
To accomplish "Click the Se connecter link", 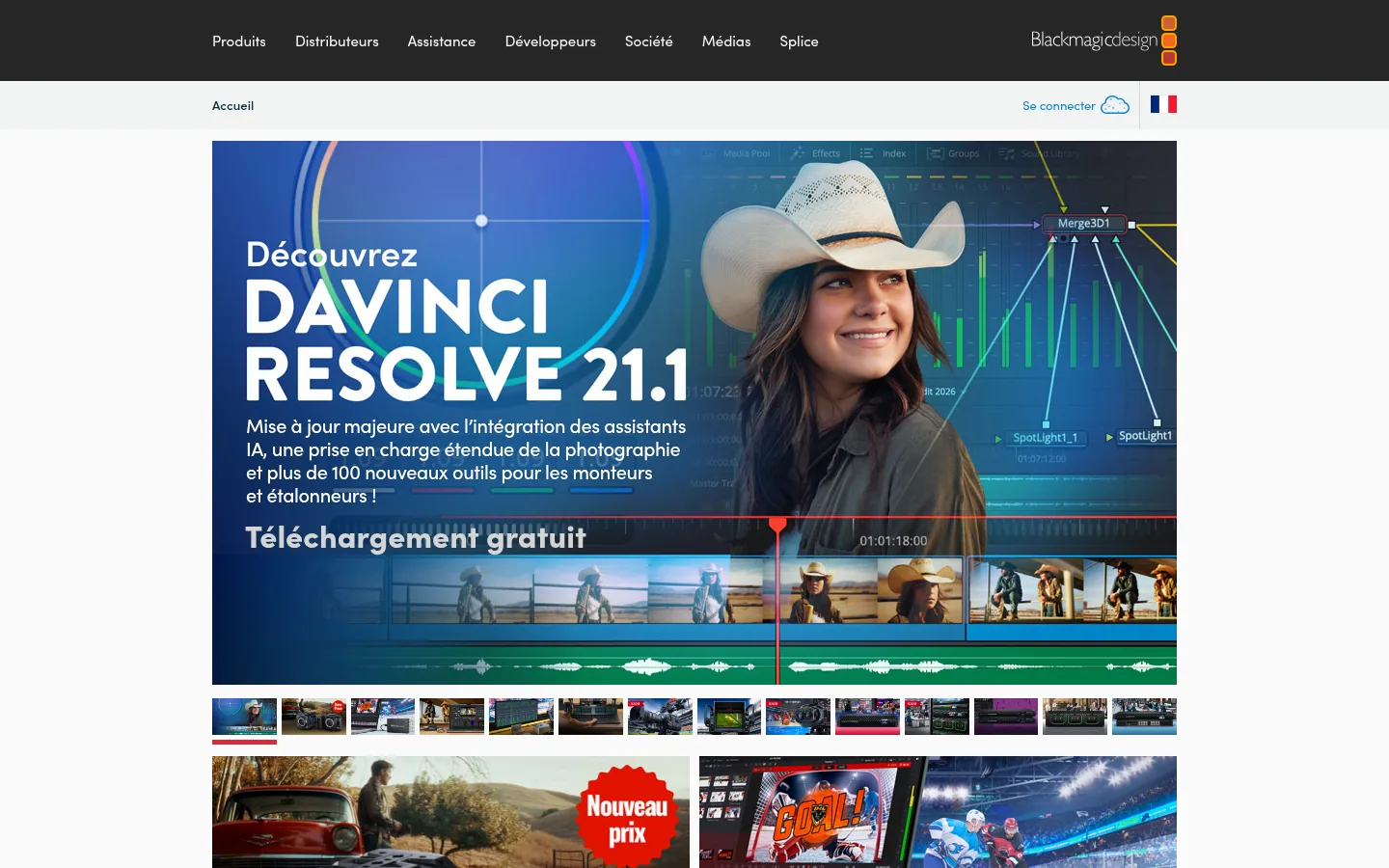I will tap(1059, 106).
